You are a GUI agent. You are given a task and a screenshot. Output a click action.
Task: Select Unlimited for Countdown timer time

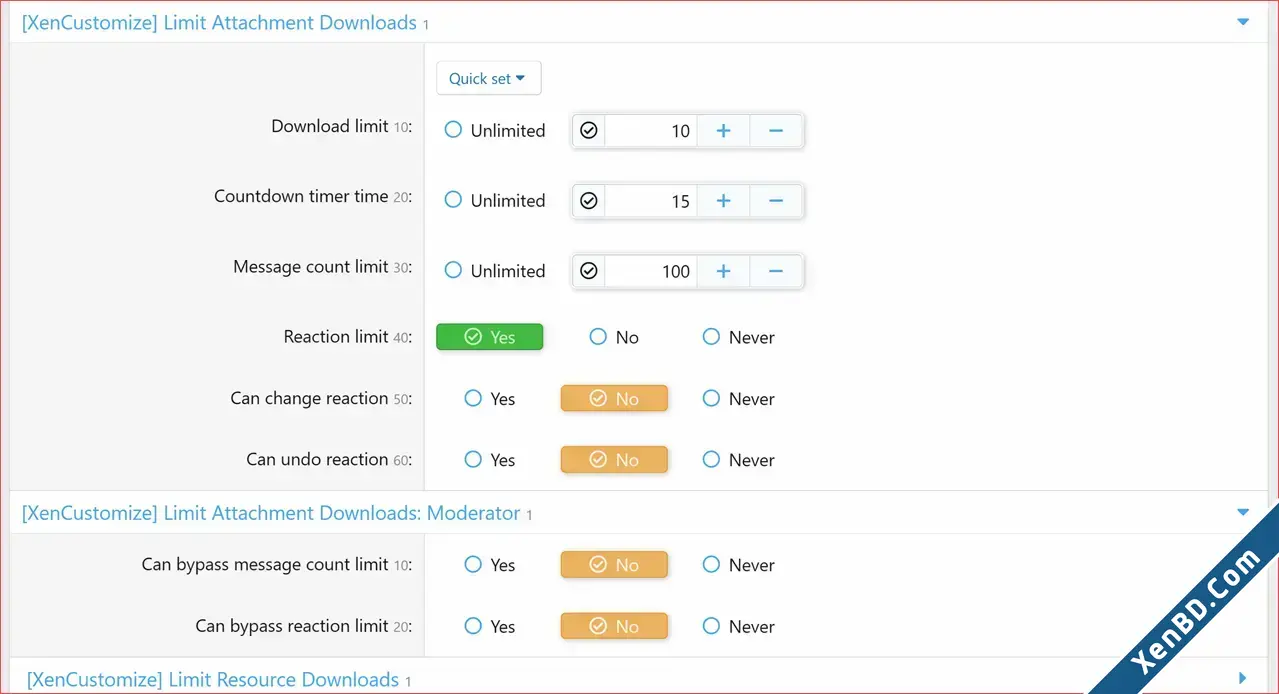point(495,200)
